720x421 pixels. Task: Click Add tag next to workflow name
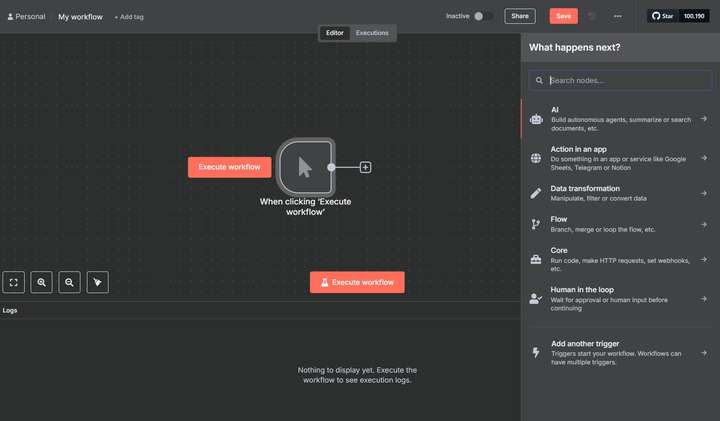click(x=129, y=17)
